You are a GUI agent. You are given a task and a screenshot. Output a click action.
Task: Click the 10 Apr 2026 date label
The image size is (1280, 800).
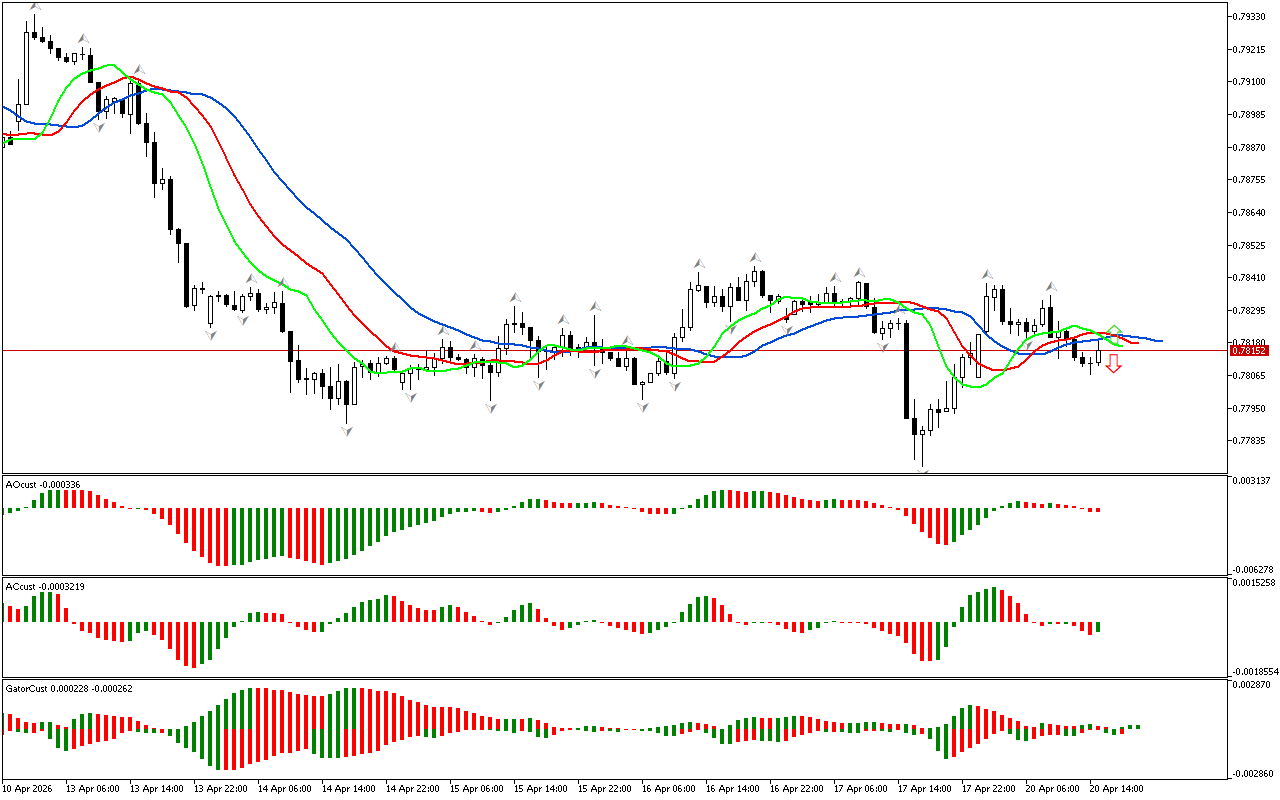[29, 789]
